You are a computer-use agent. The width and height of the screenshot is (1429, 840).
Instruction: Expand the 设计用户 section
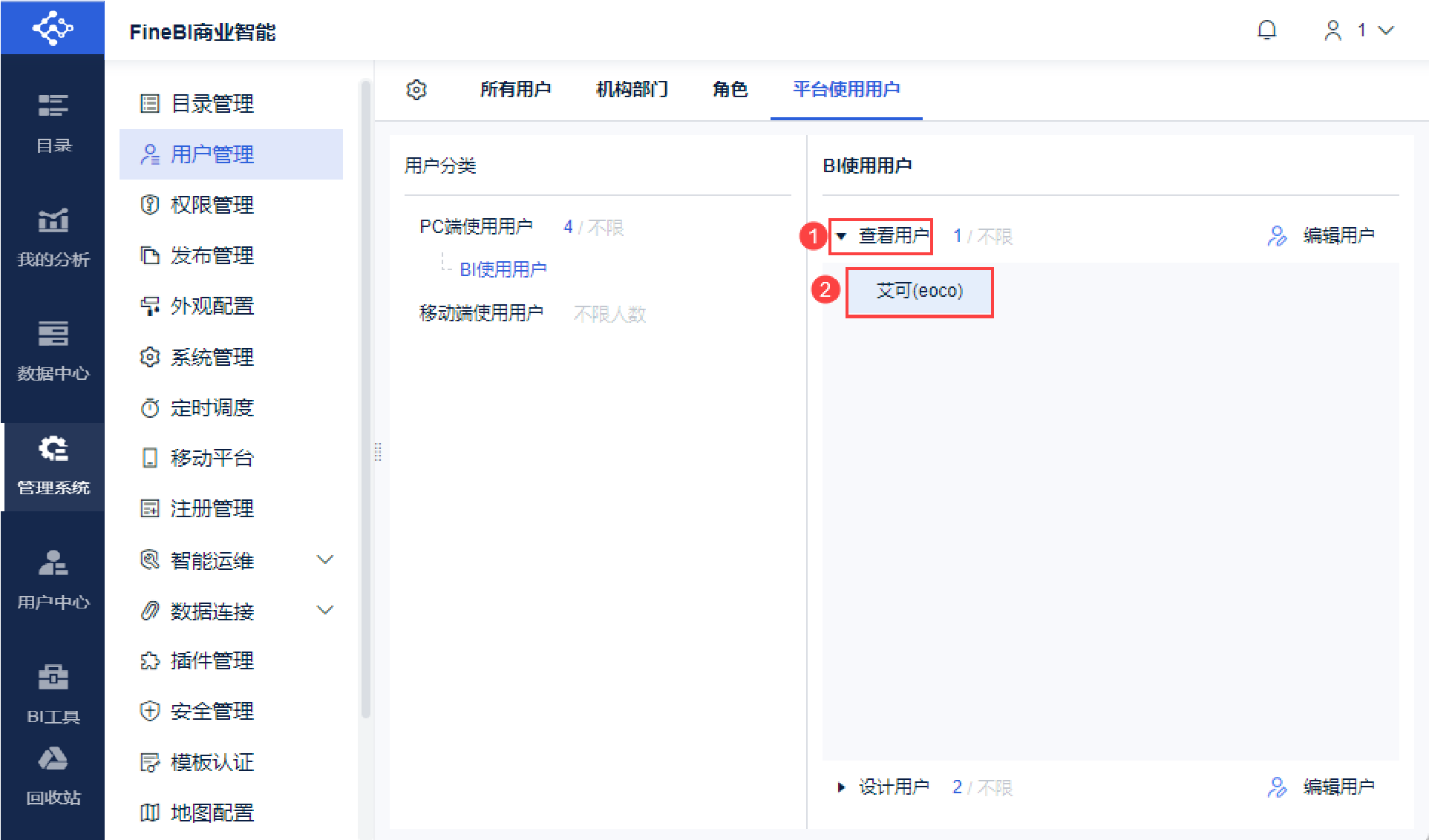(841, 787)
